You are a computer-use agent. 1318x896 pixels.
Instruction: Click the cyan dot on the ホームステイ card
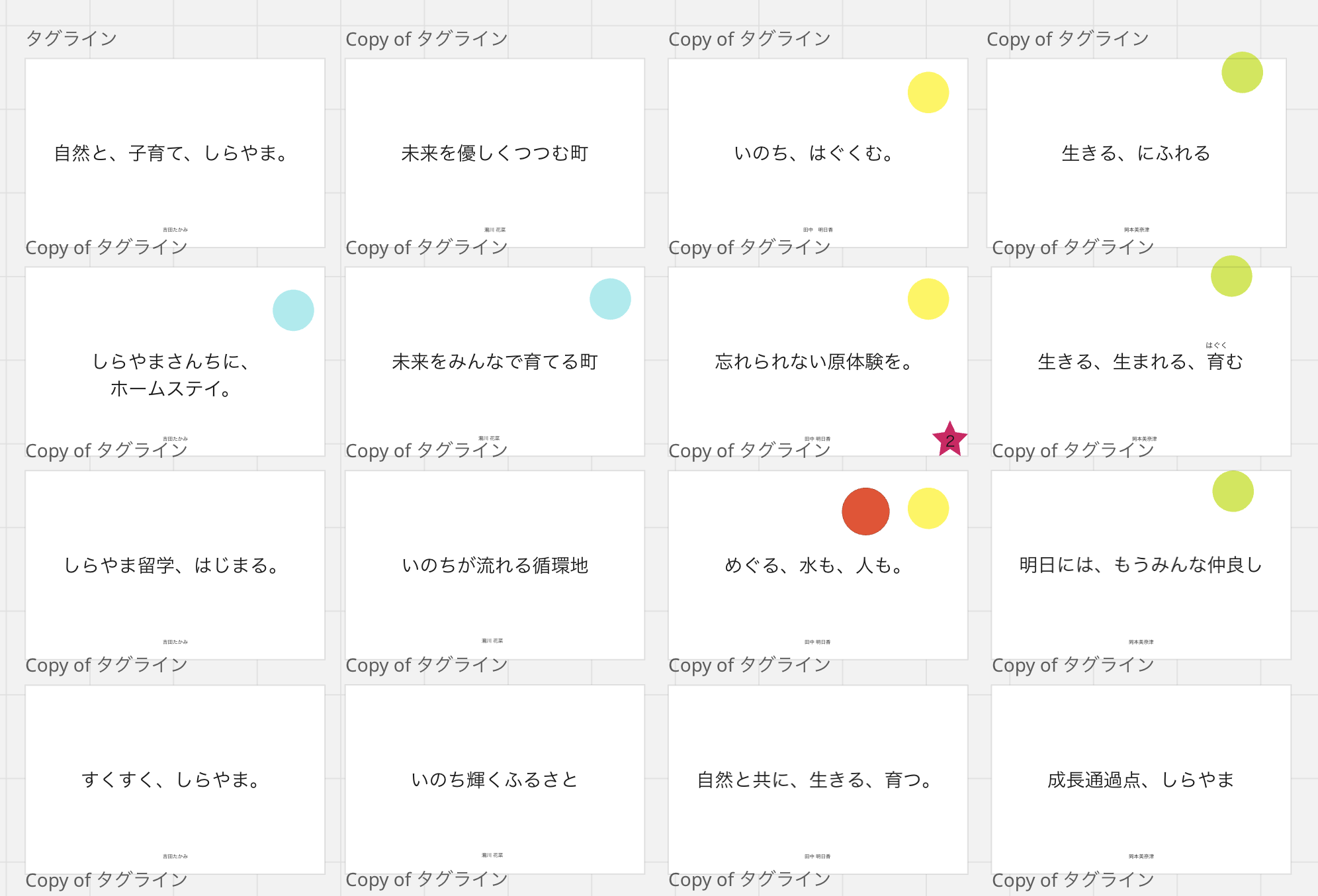click(x=293, y=310)
